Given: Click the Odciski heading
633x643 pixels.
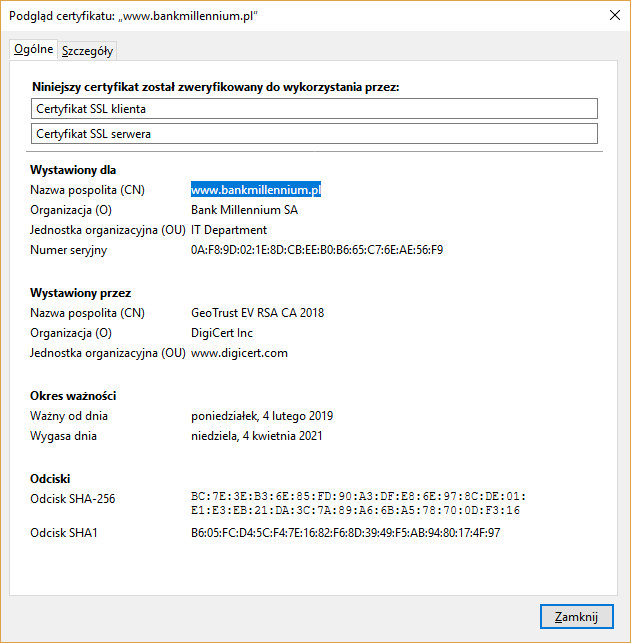Looking at the screenshot, I should click(x=50, y=479).
